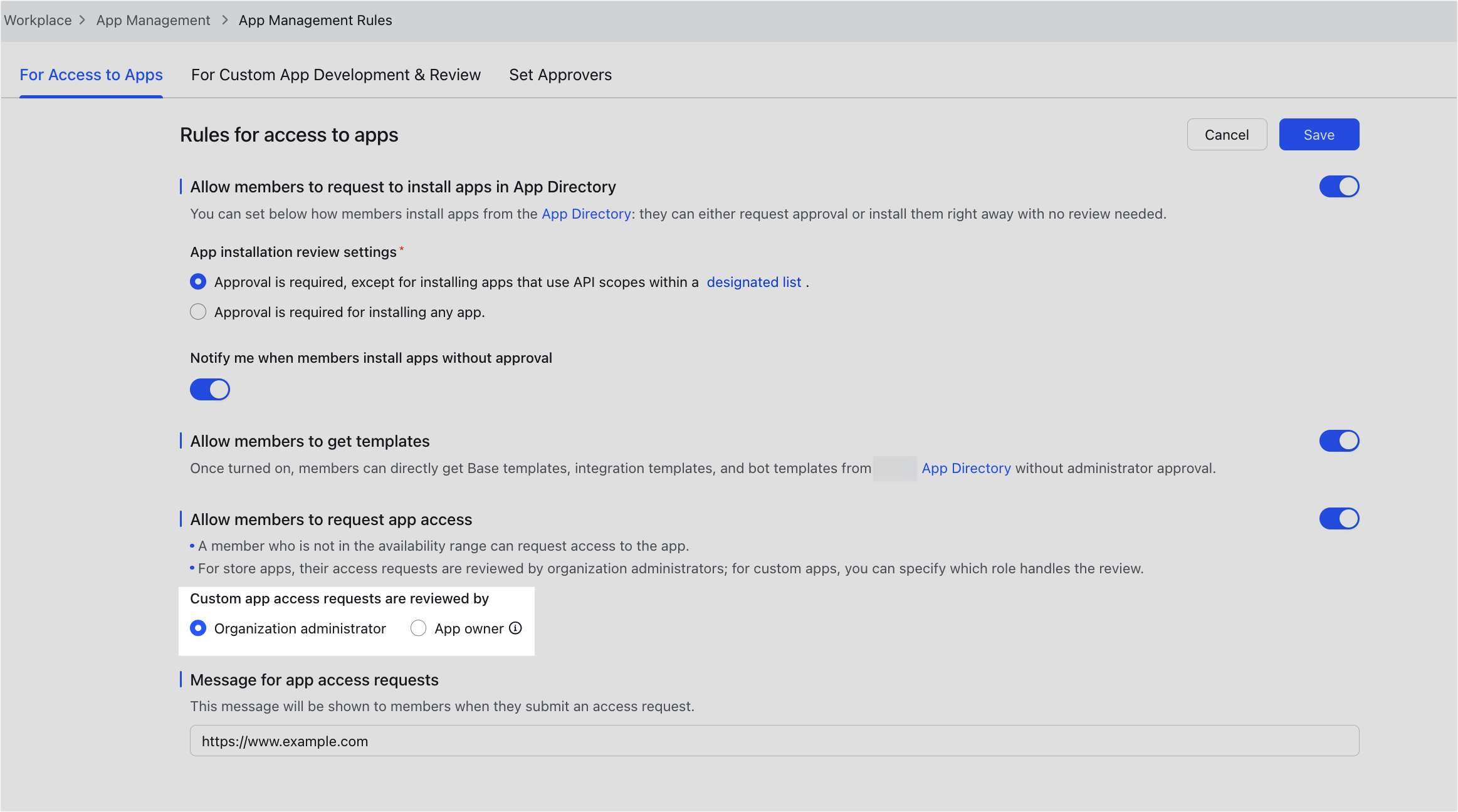1458x812 pixels.
Task: Select 'Approval is required, except for' API scopes option
Action: [198, 282]
